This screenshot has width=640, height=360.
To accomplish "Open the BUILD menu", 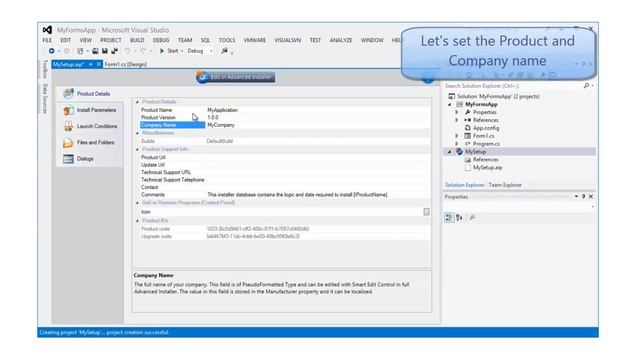I will 137,40.
